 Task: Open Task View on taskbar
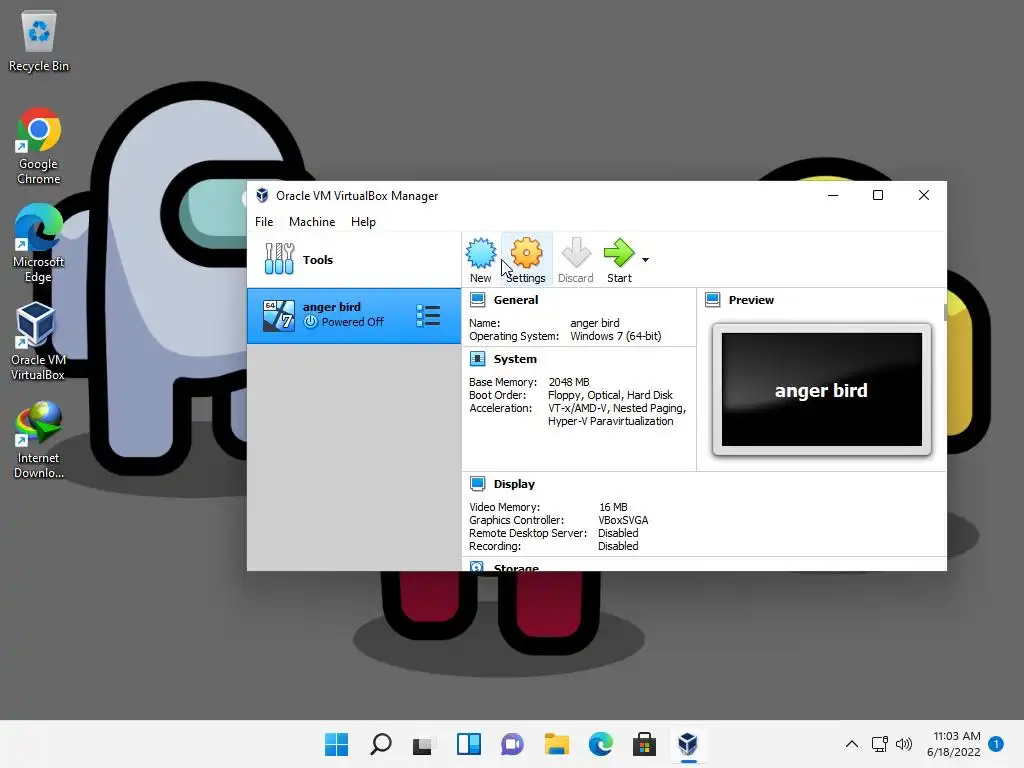[x=424, y=744]
